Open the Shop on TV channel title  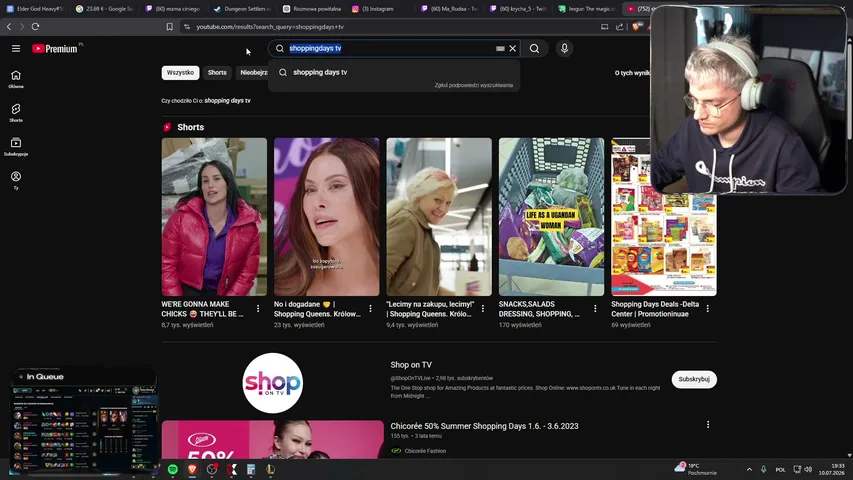tap(411, 365)
